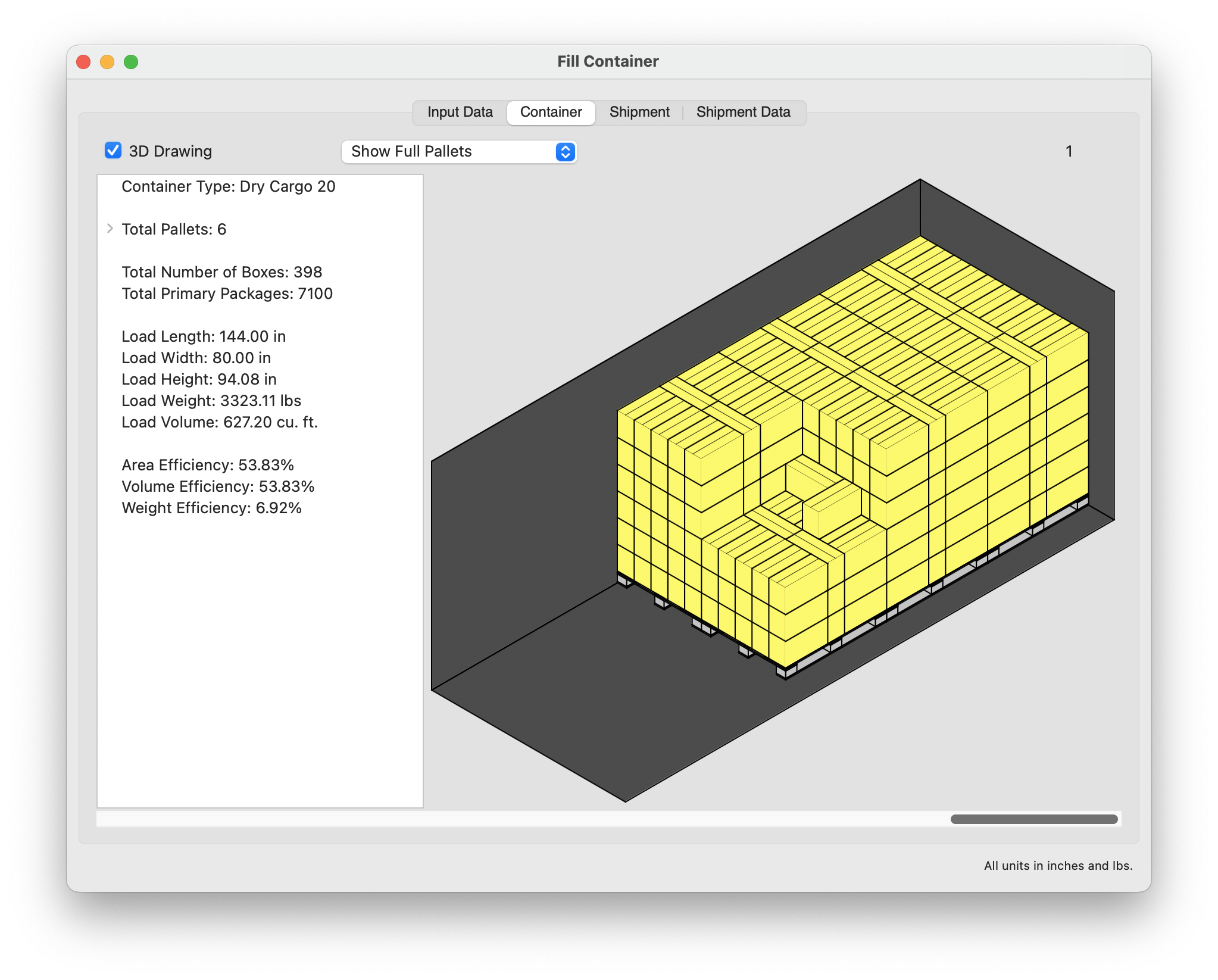Select Volume Efficiency: 53.83% row

coord(260,486)
